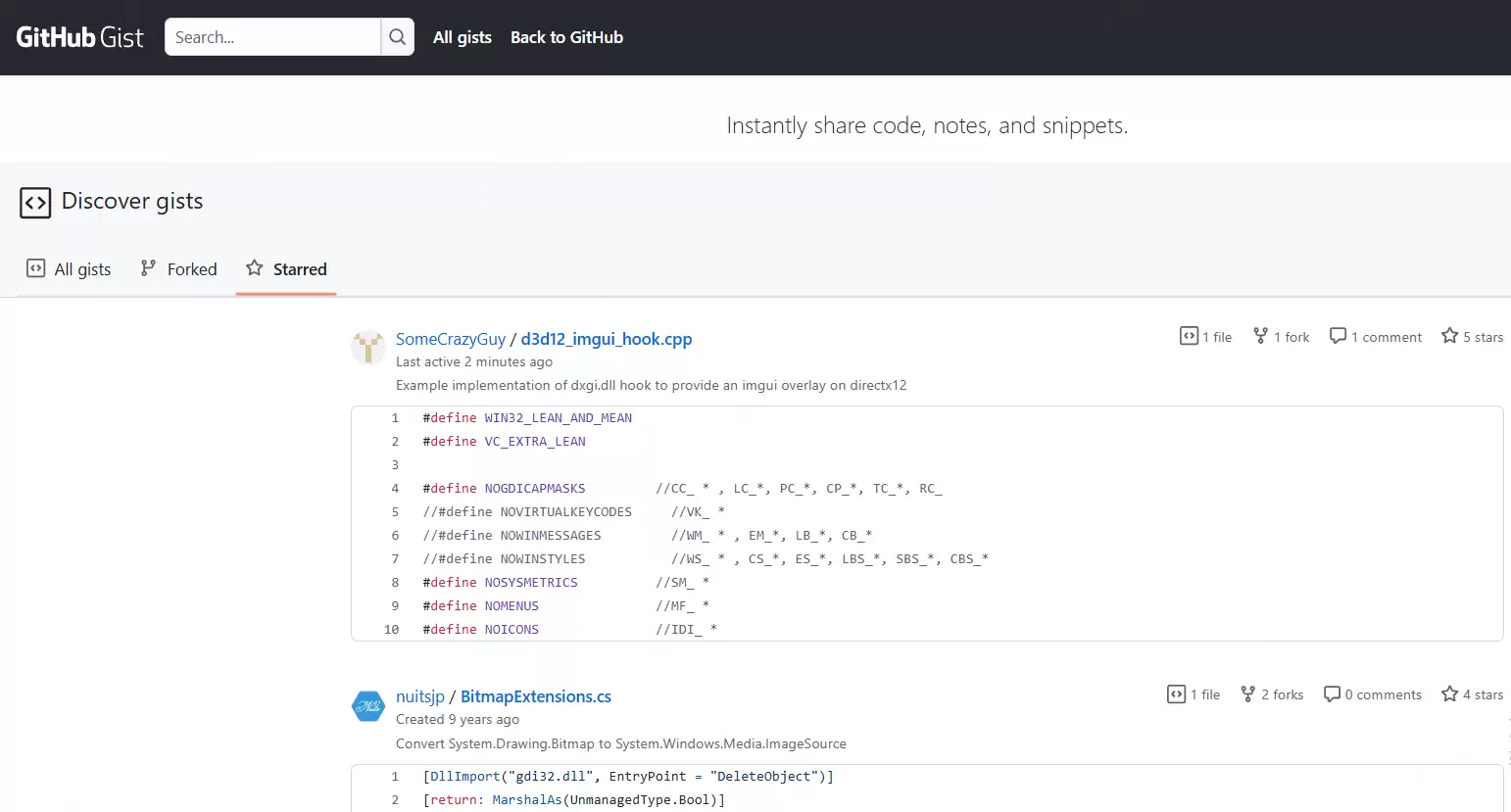Viewport: 1511px width, 812px height.
Task: Click 'Created 9 years ago' text
Action: click(x=458, y=719)
